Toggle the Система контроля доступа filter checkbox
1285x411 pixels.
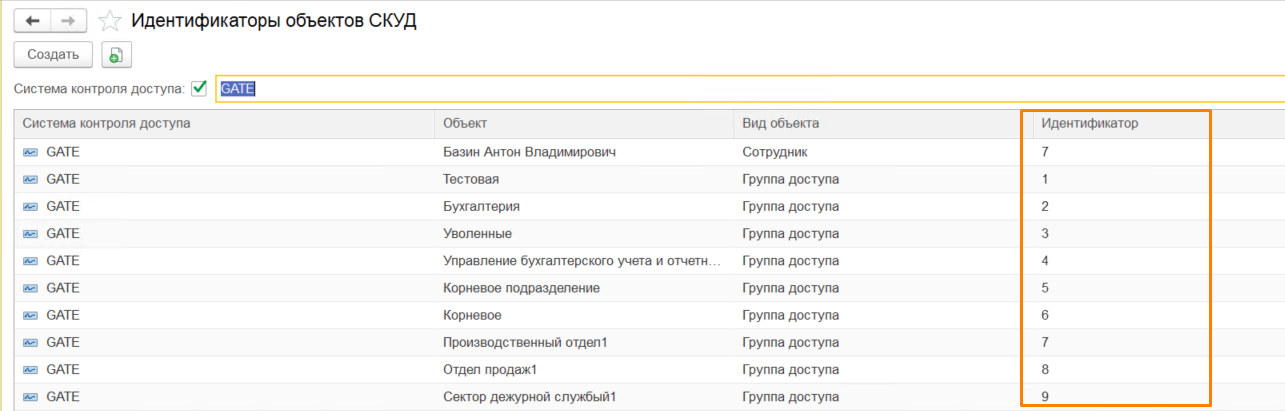(199, 89)
